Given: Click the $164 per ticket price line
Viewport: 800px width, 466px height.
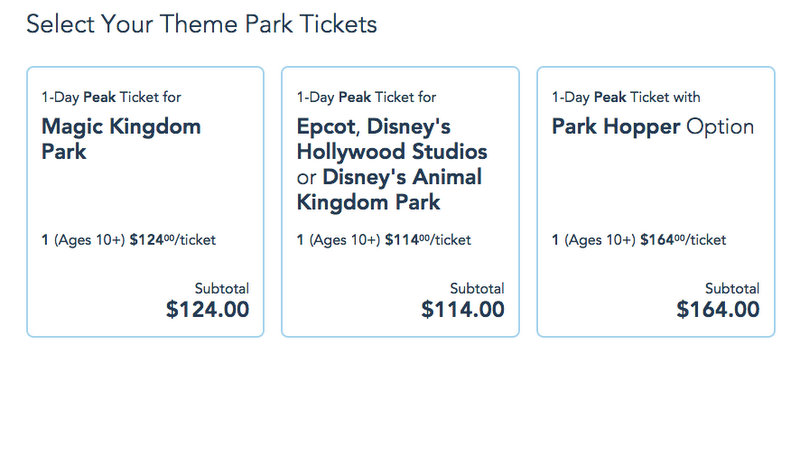Looking at the screenshot, I should 638,240.
